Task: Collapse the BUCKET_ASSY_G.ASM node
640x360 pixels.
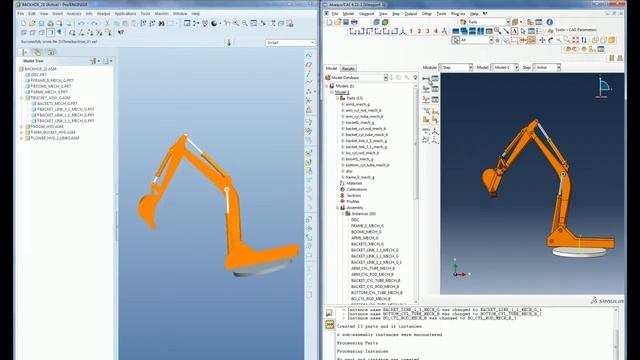Action: click(x=22, y=98)
